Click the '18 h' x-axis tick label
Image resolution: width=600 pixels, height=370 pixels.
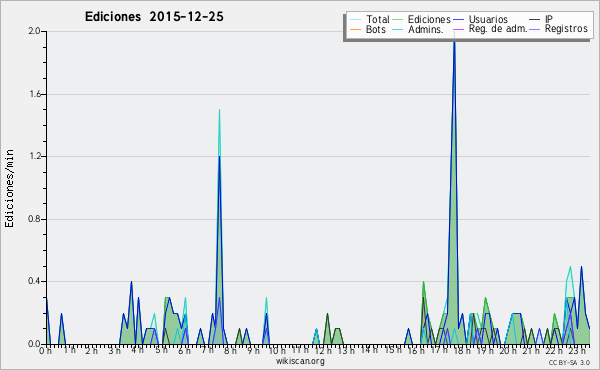462,350
